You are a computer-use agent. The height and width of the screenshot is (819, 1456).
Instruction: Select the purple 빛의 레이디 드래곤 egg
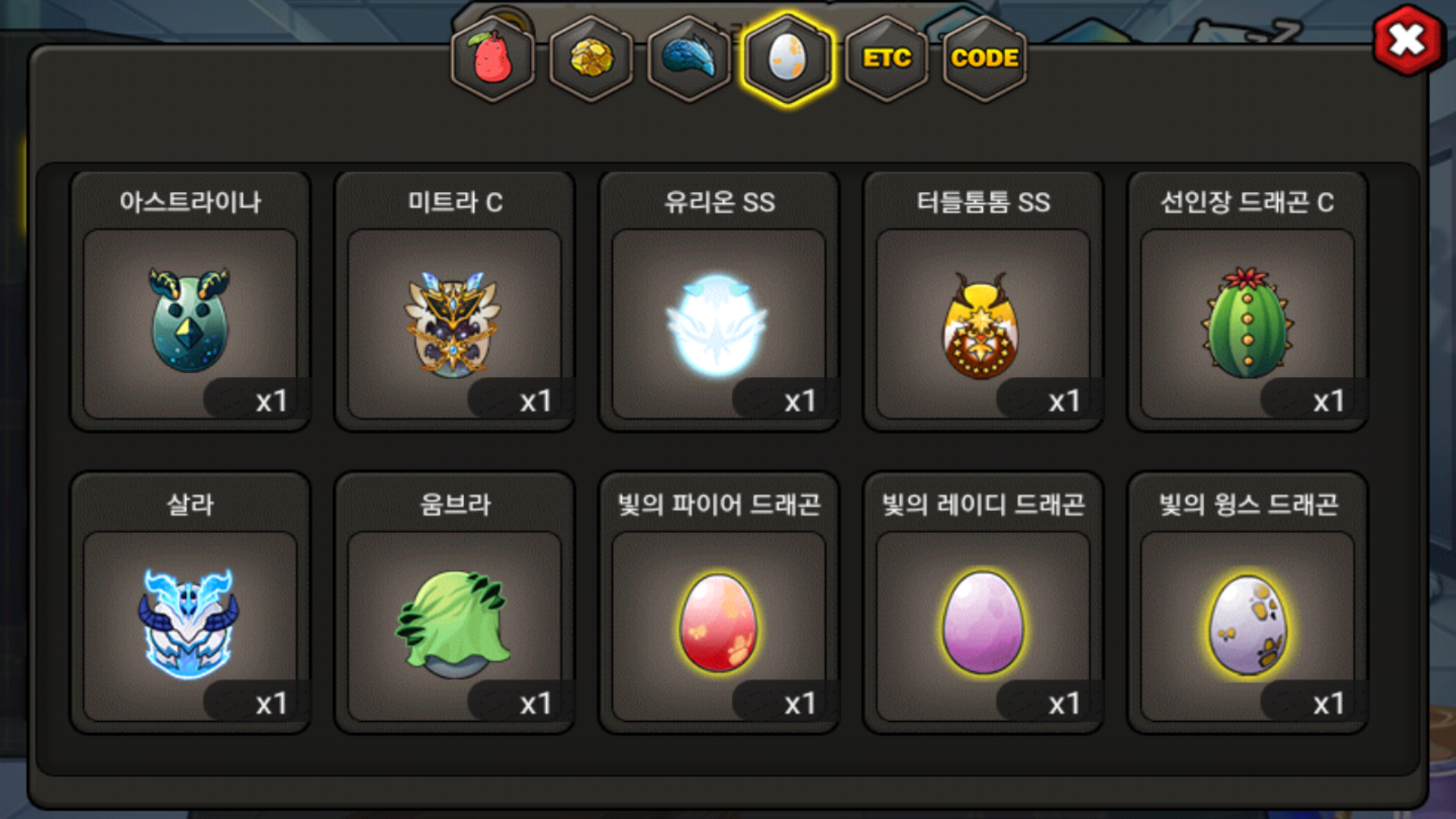982,623
